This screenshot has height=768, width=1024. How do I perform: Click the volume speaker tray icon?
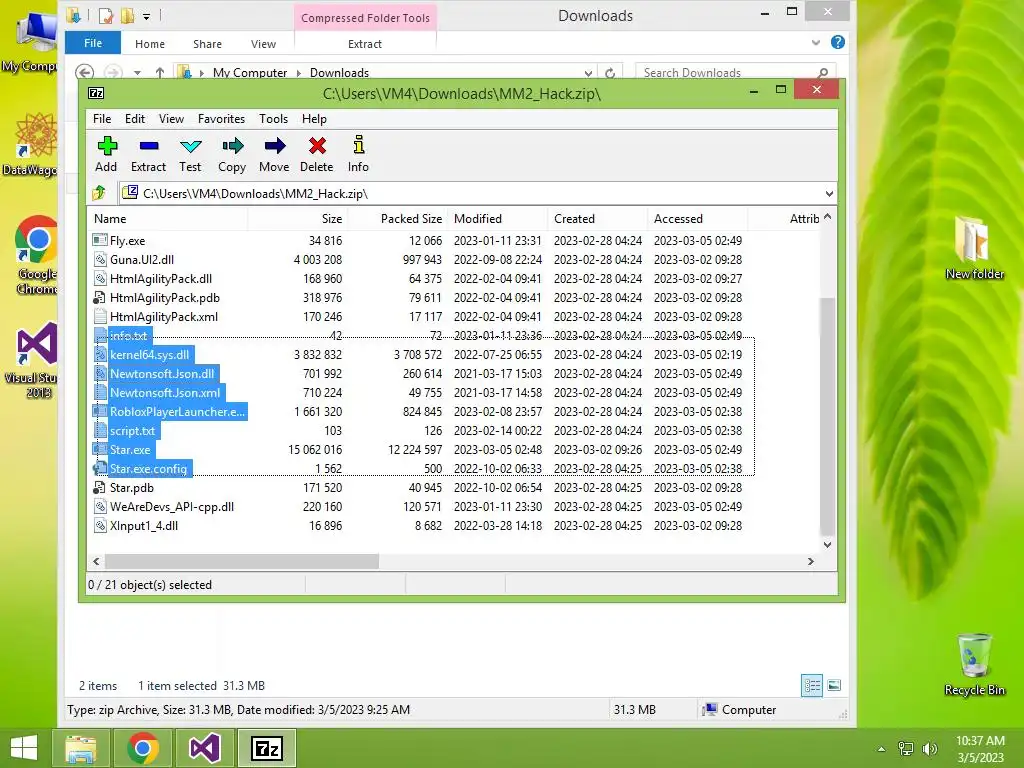930,748
